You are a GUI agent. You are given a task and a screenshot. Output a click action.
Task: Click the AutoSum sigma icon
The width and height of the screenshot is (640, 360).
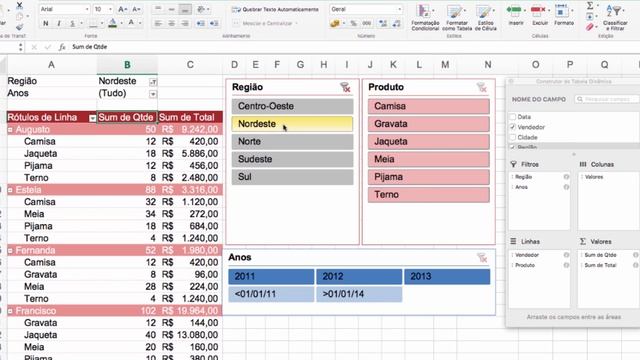pyautogui.click(x=590, y=5)
